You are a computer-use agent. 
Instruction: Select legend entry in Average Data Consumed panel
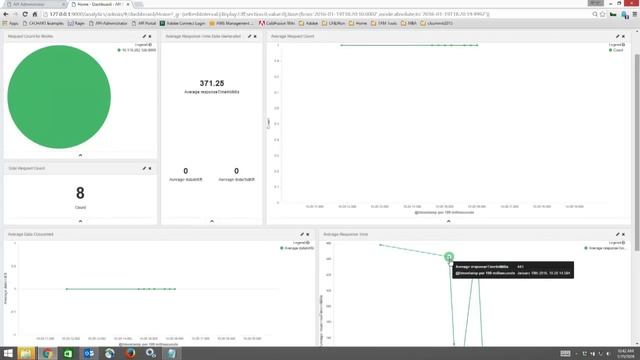[297, 248]
